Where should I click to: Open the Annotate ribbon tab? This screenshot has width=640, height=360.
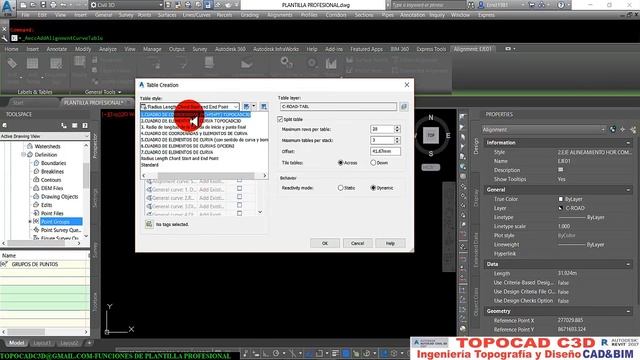click(57, 49)
